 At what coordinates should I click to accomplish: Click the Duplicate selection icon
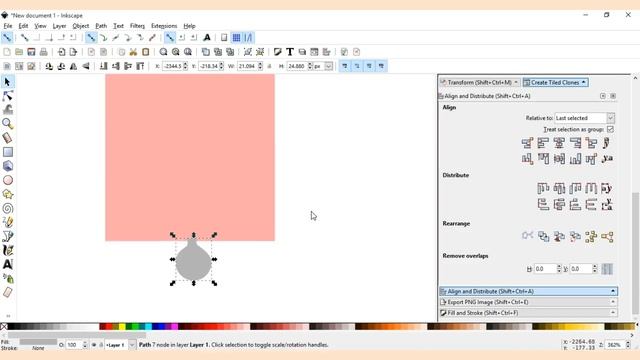click(x=206, y=52)
